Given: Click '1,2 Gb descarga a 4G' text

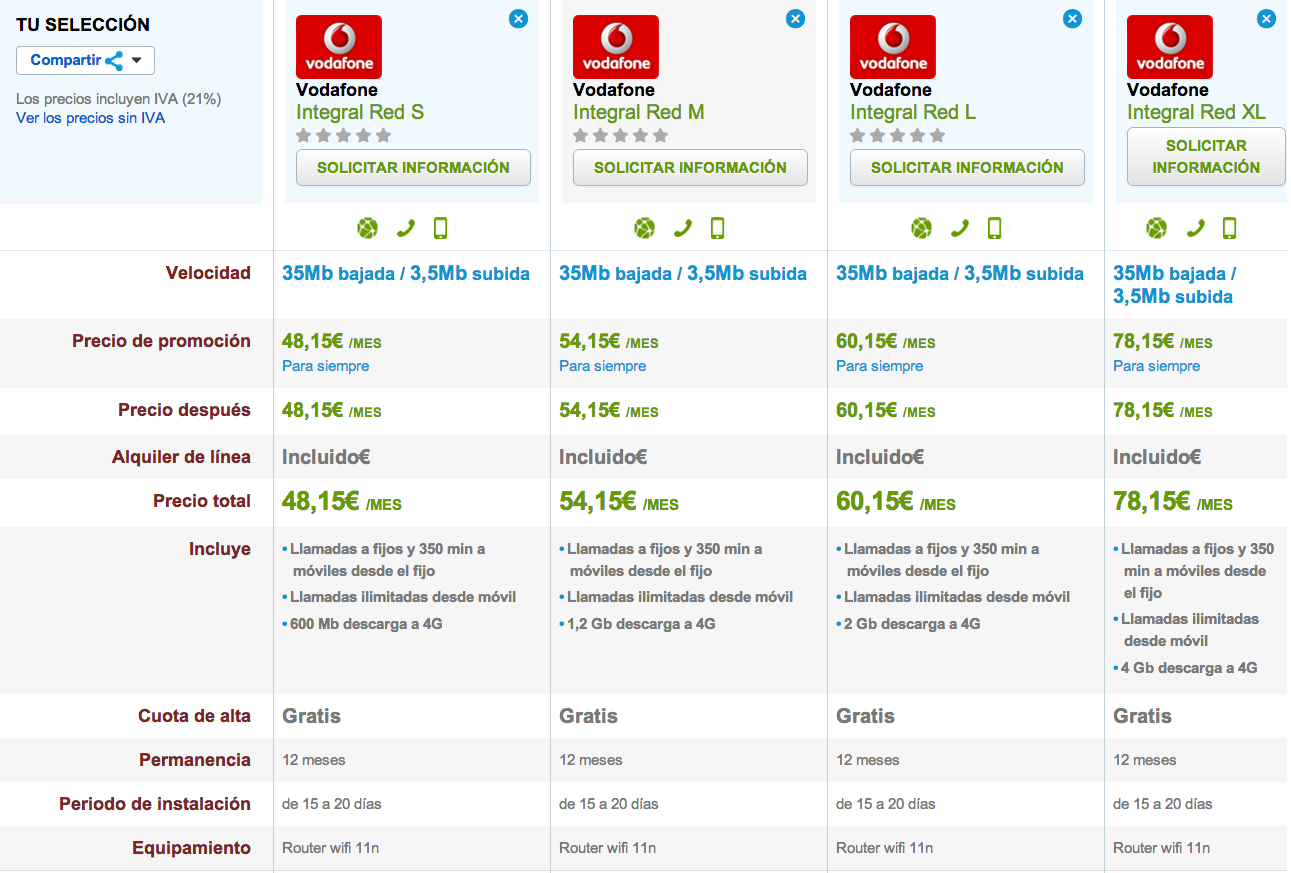Looking at the screenshot, I should tap(641, 624).
